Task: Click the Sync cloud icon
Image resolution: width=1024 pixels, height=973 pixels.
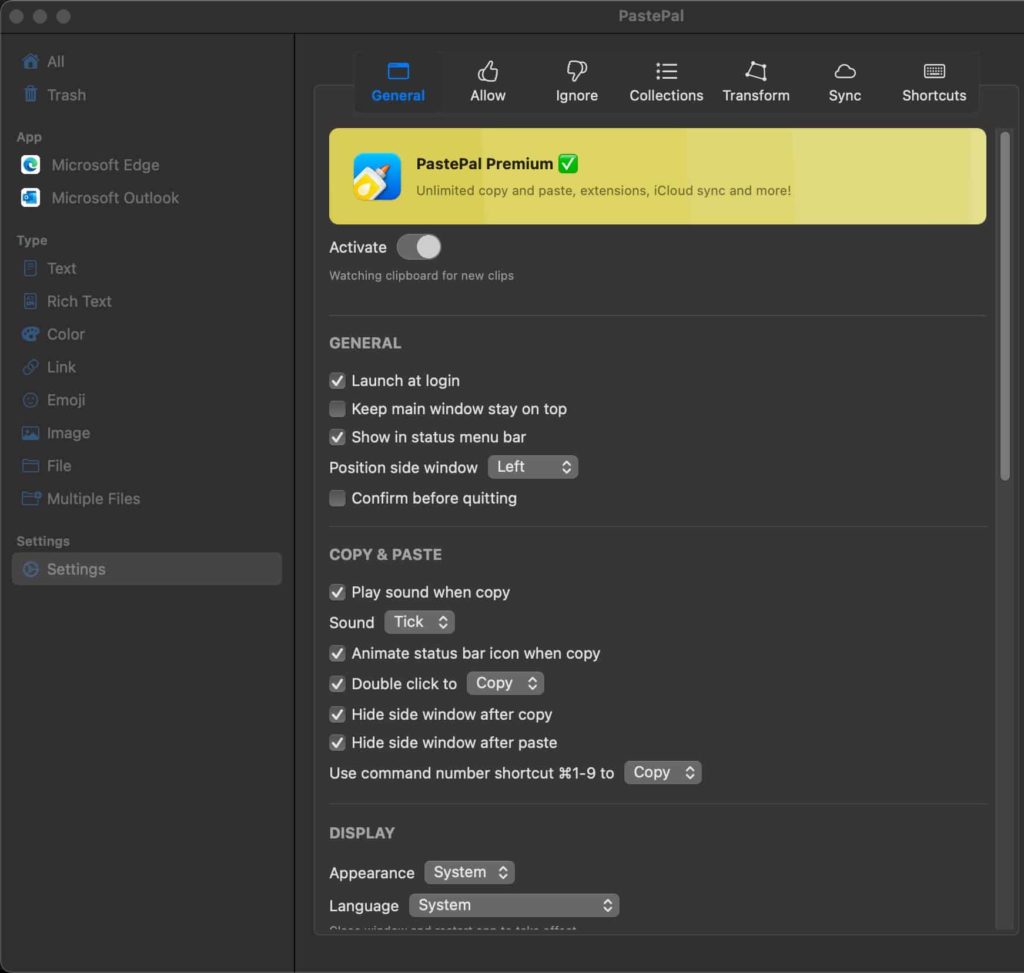Action: (844, 71)
